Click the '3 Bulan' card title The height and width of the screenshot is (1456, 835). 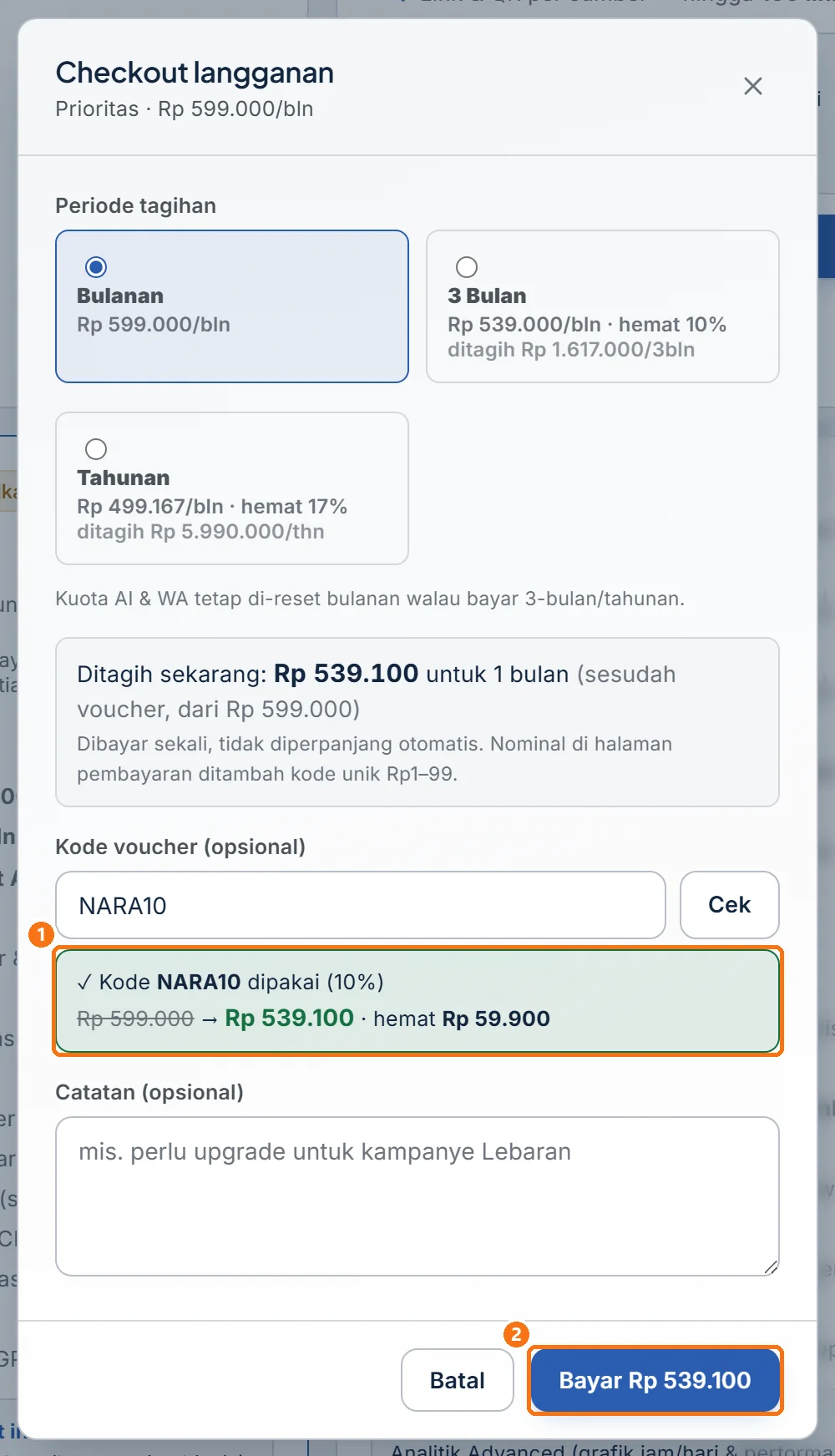487,296
